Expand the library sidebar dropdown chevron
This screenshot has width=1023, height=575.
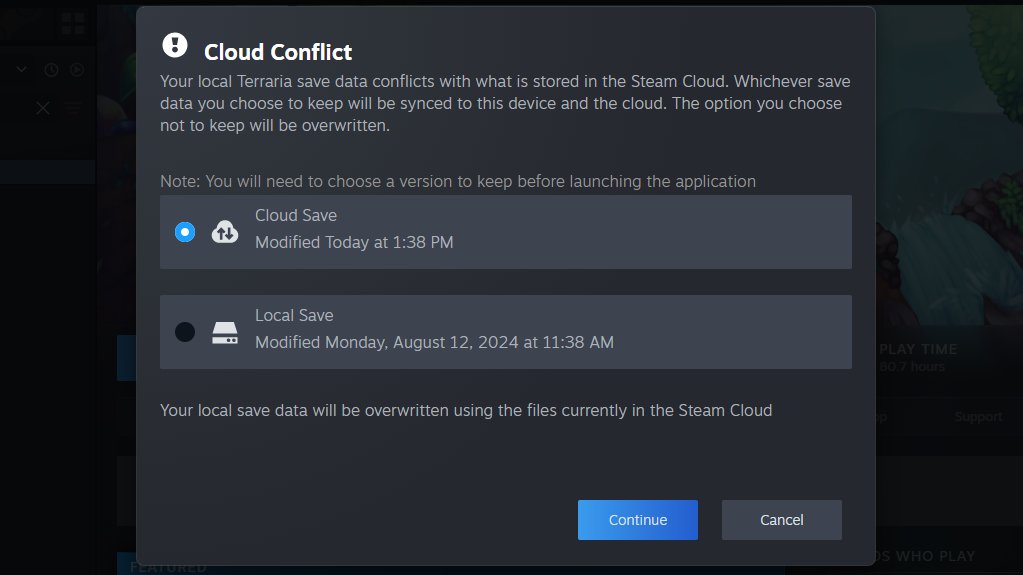click(23, 70)
